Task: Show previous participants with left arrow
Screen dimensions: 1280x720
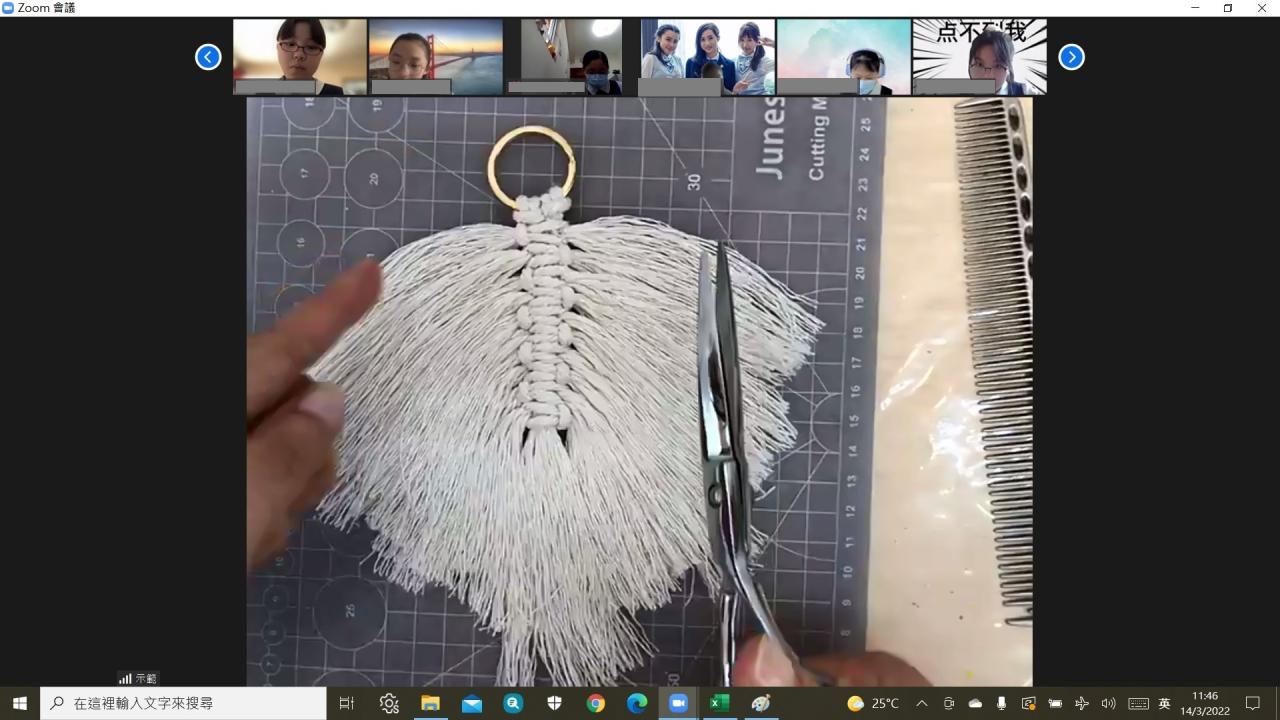Action: pos(208,57)
